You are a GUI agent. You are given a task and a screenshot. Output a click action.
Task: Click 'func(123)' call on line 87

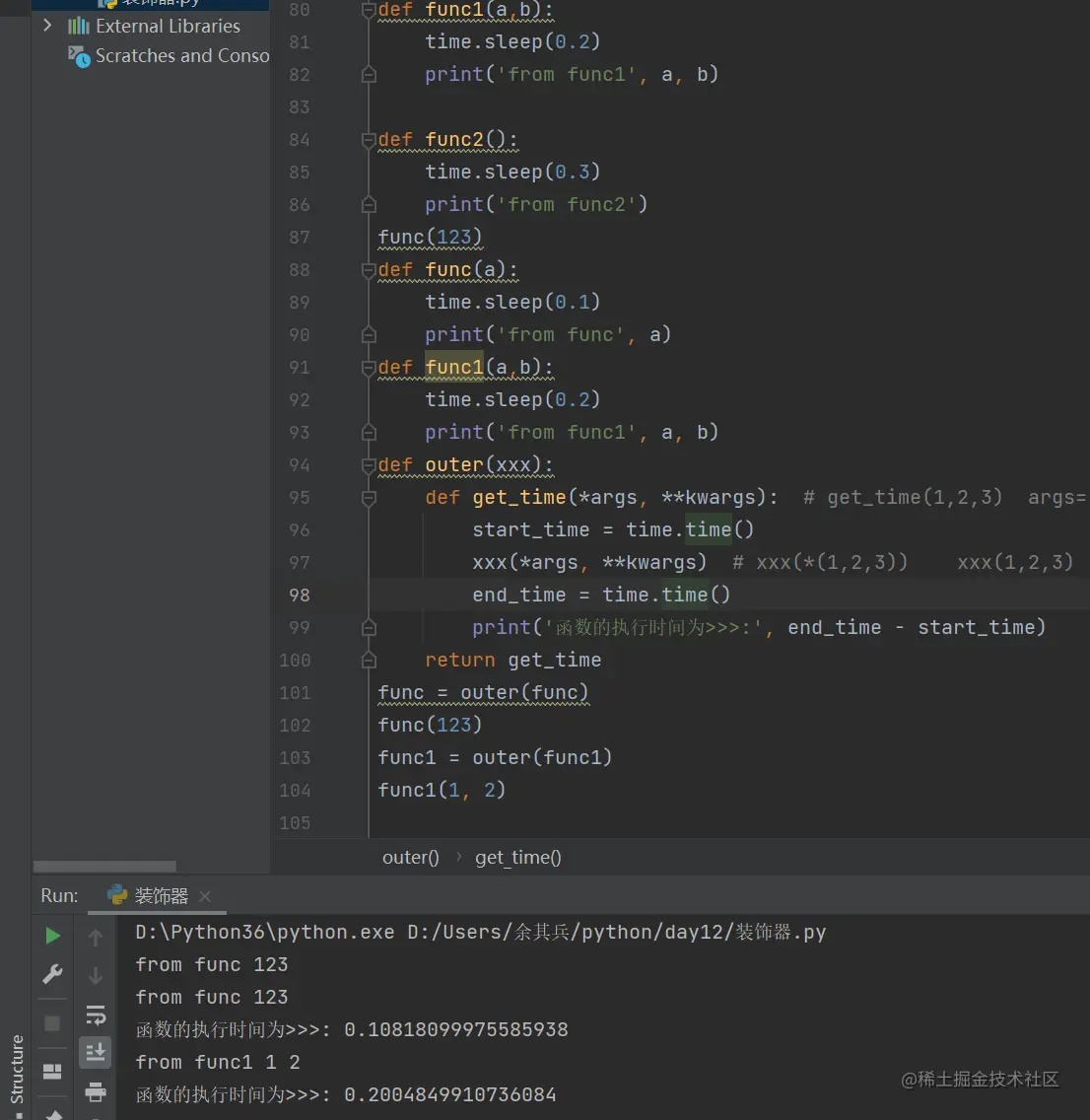coord(430,238)
